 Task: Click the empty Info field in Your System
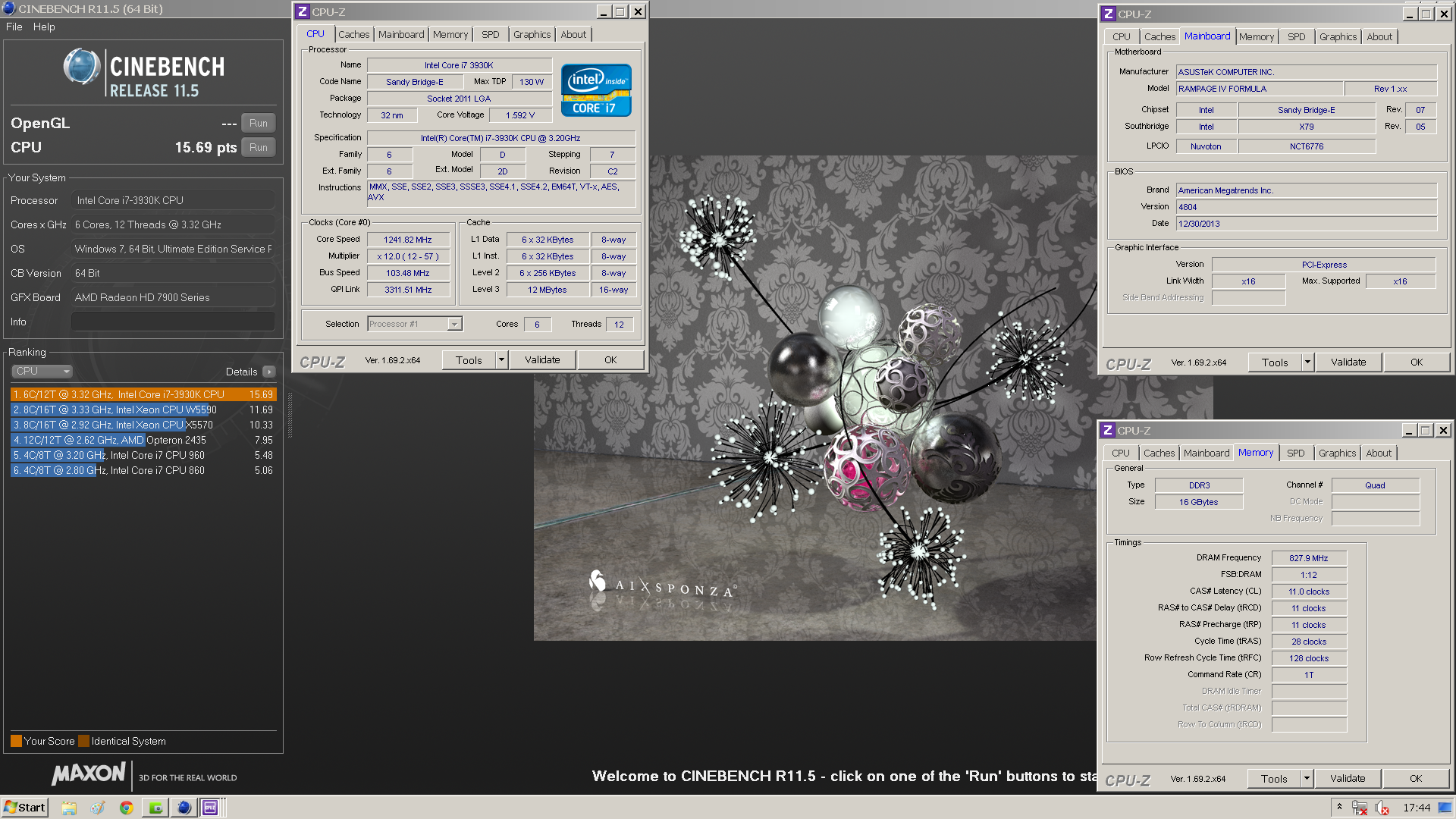coord(173,322)
